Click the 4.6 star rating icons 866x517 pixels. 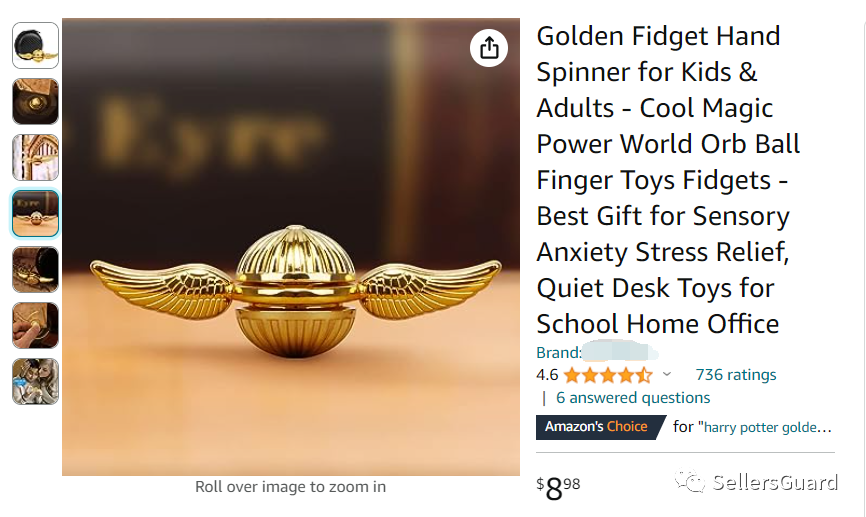pyautogui.click(x=608, y=376)
